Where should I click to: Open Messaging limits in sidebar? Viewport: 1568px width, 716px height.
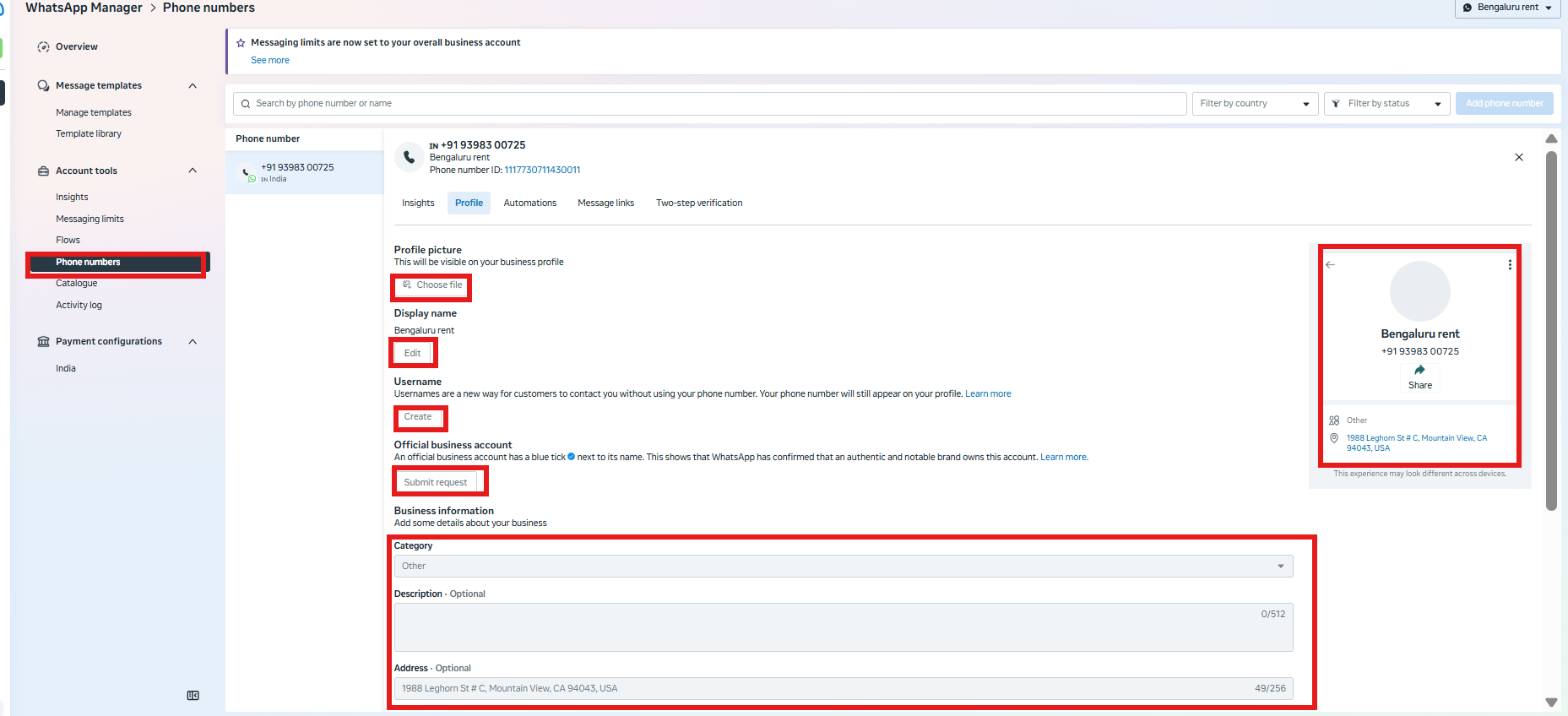[x=90, y=220]
